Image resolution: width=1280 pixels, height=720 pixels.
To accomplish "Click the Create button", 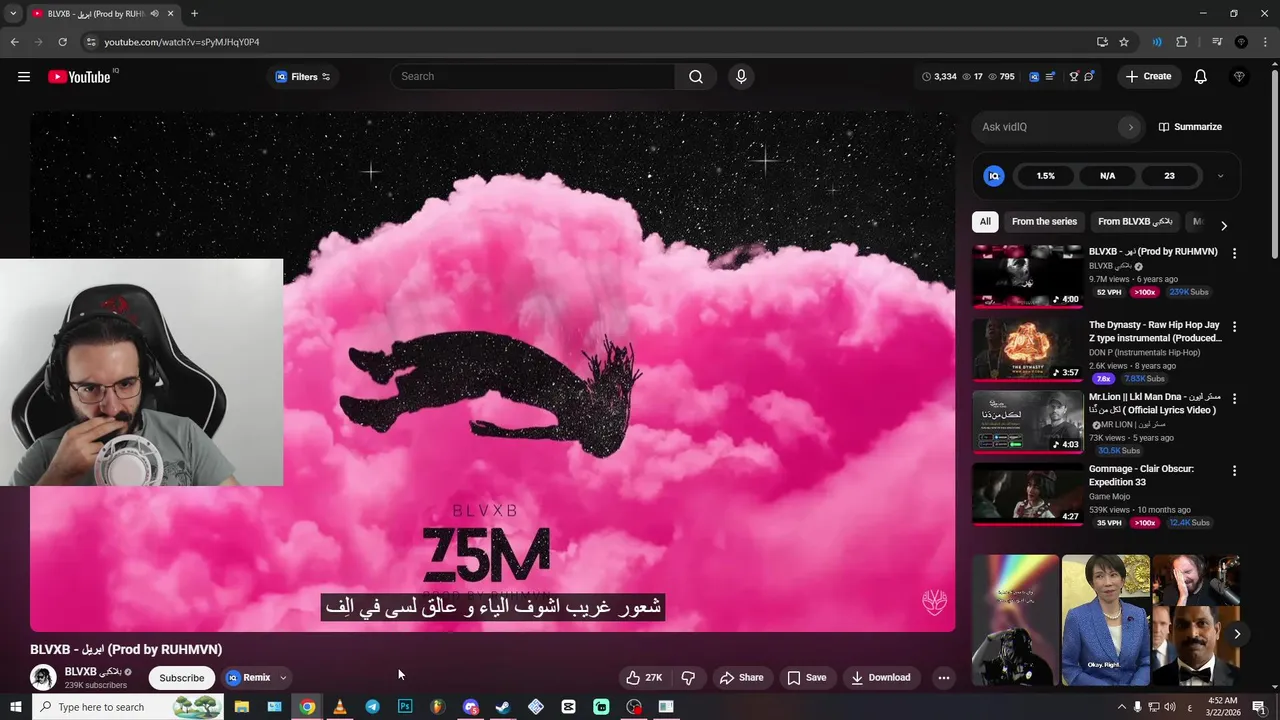I will coord(1149,77).
